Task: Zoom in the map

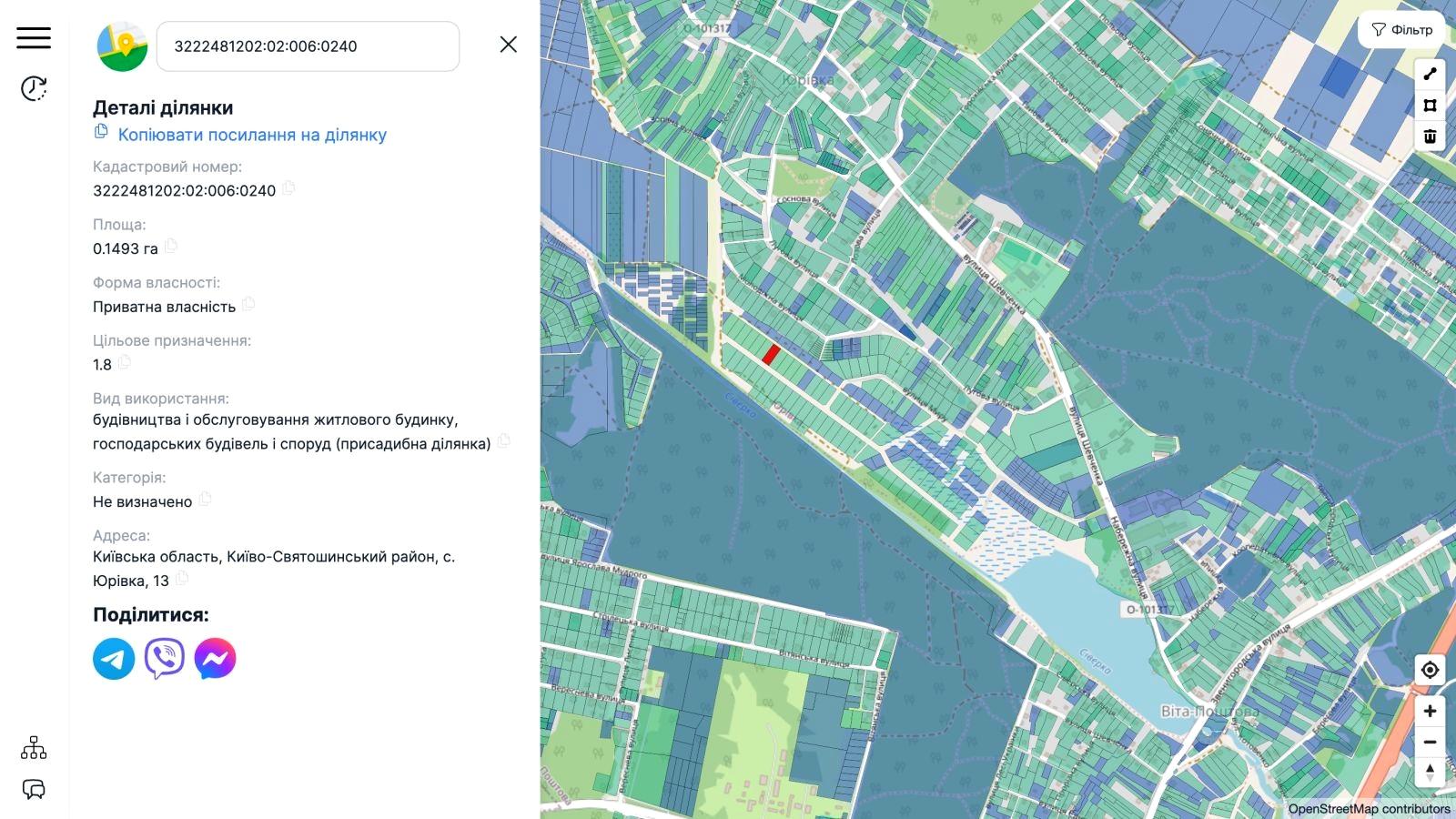Action: (x=1430, y=711)
